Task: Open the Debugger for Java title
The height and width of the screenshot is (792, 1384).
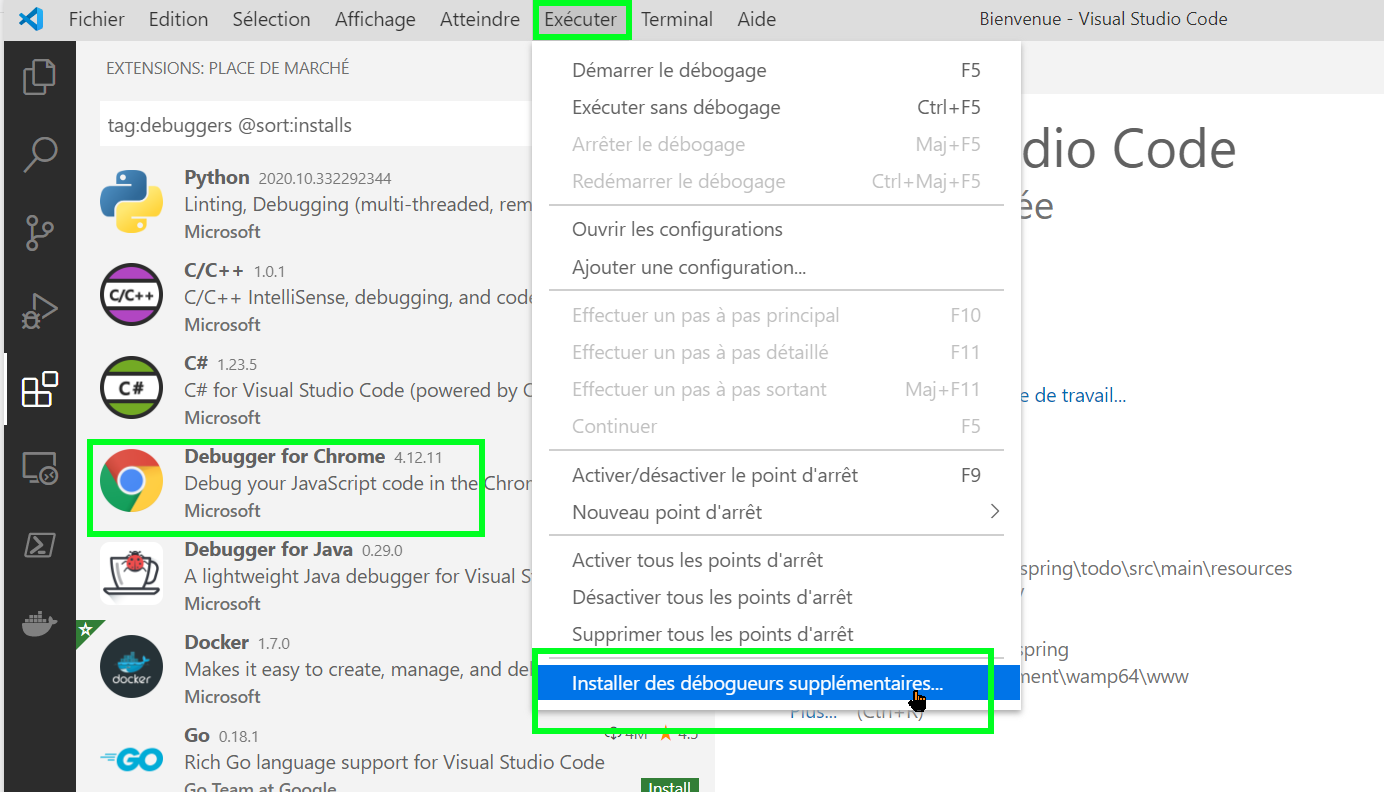Action: point(268,549)
